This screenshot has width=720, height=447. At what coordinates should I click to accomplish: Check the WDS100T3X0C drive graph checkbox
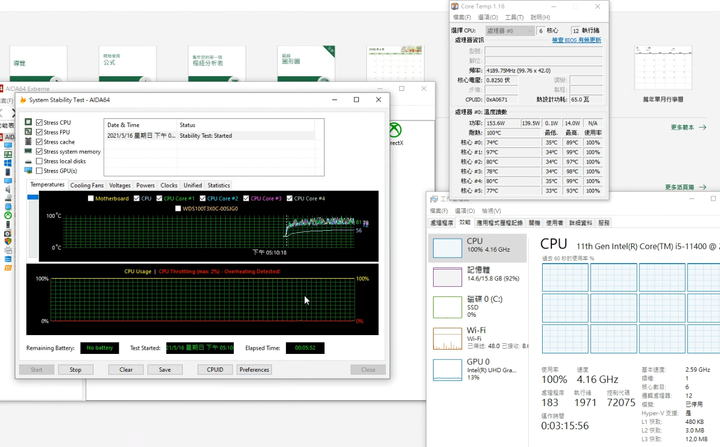pyautogui.click(x=178, y=209)
